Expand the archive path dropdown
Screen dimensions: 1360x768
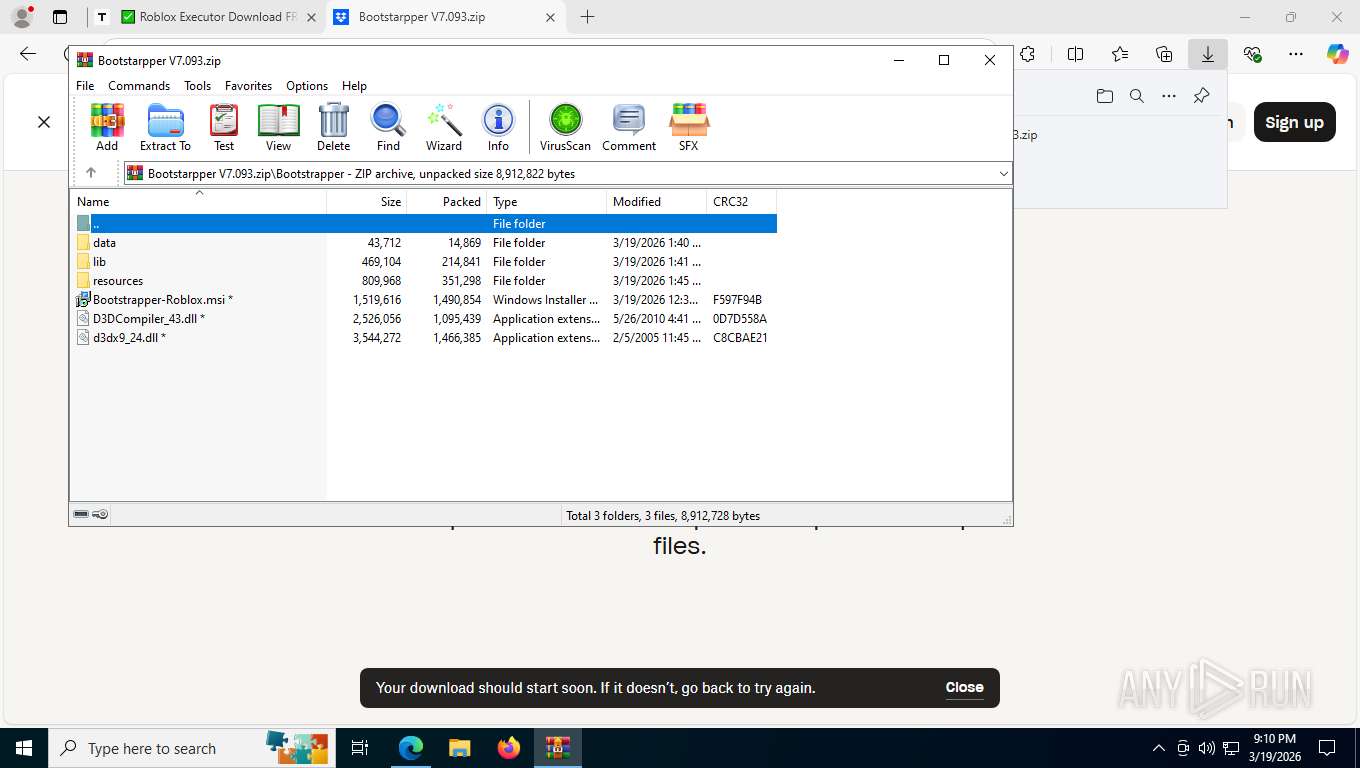tap(1003, 174)
